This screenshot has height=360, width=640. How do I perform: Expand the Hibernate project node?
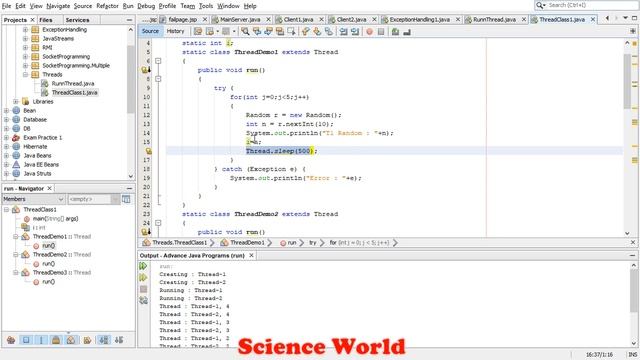[7, 147]
